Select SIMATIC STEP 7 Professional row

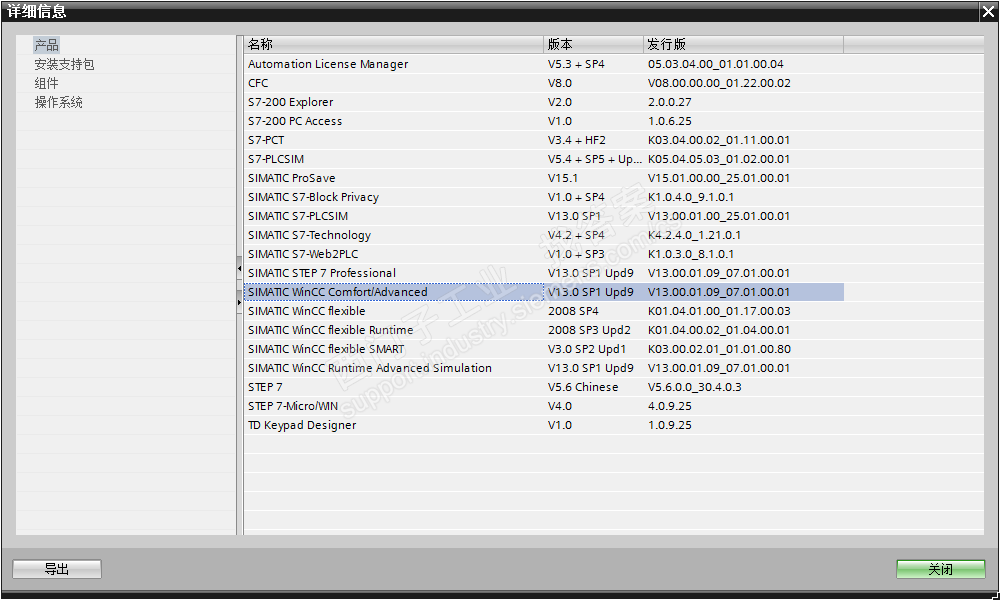[544, 273]
